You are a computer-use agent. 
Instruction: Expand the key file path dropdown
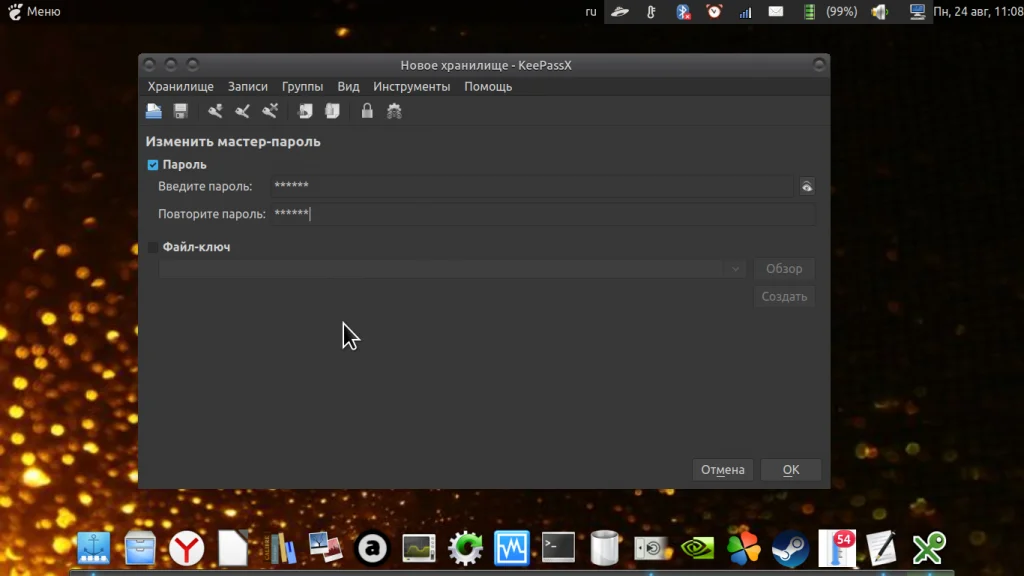[736, 269]
